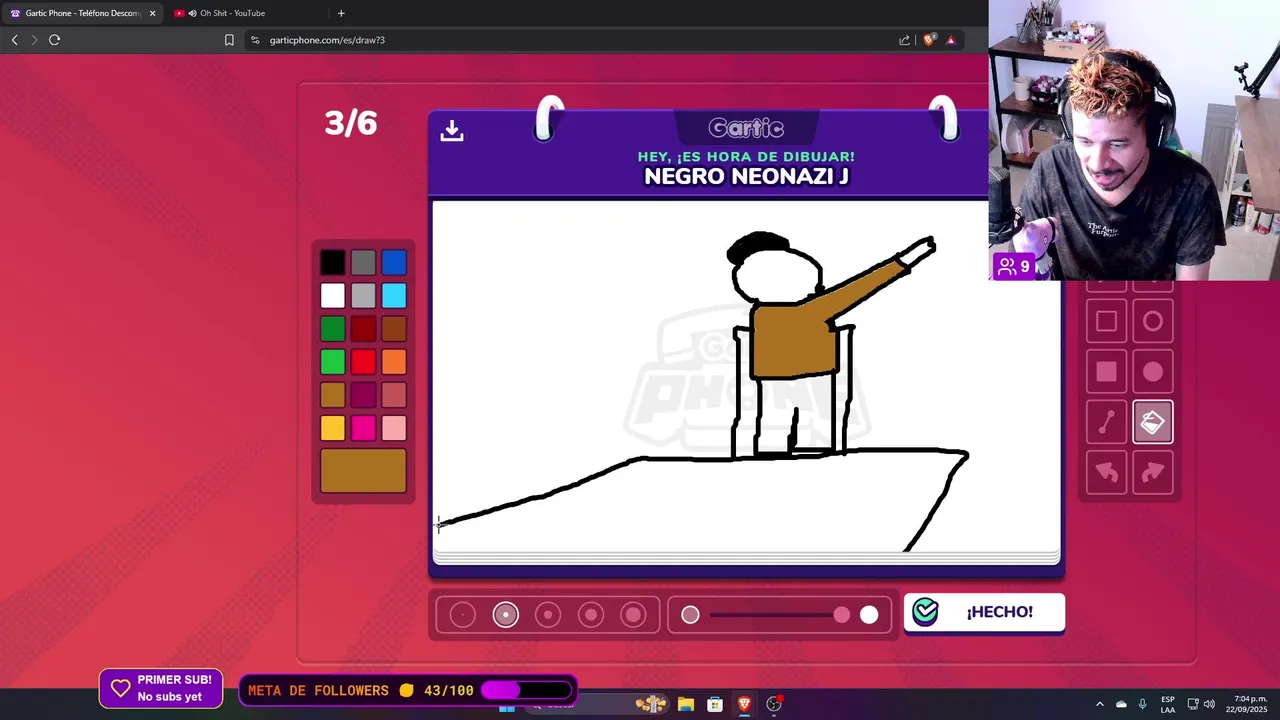
Task: Go back in the browser
Action: (x=14, y=40)
